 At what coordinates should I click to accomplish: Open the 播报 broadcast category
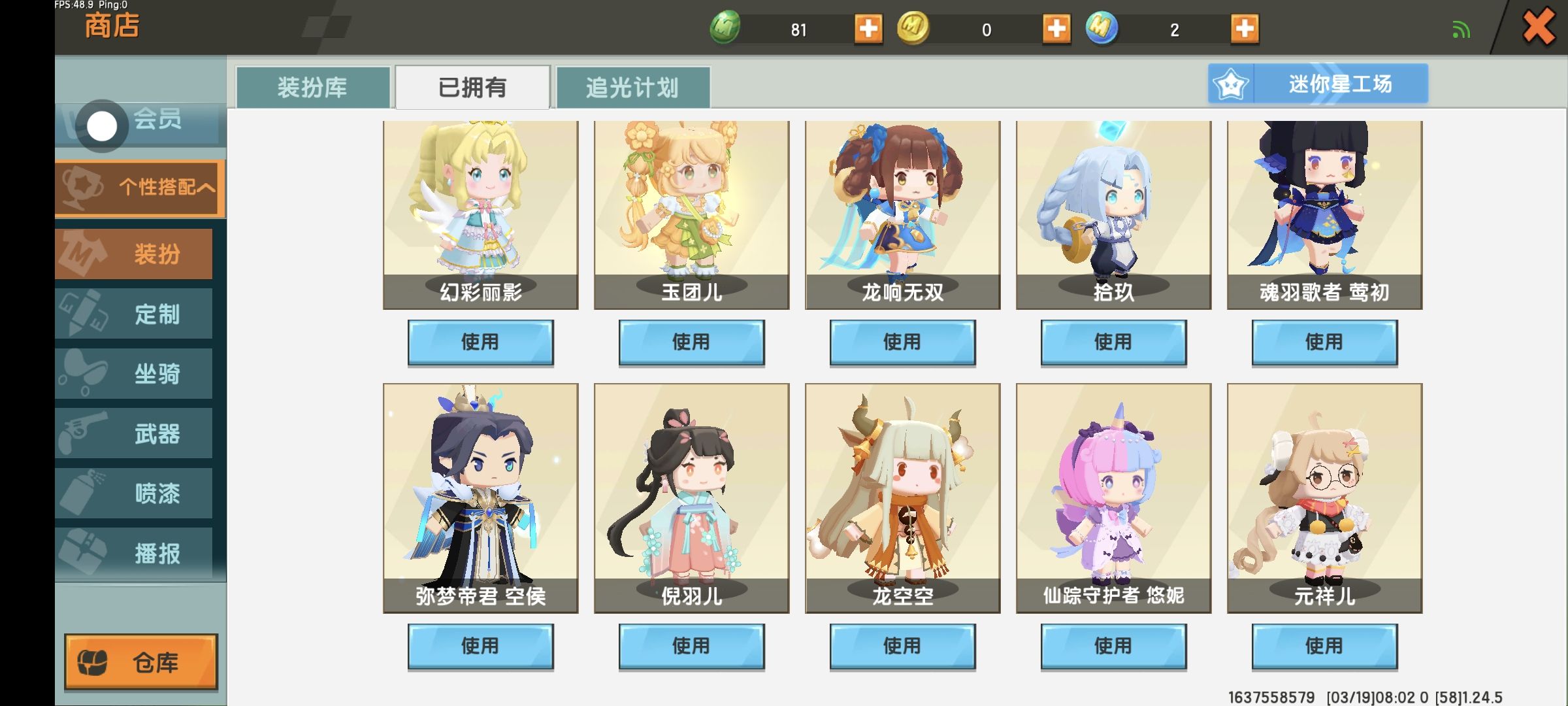tap(134, 553)
